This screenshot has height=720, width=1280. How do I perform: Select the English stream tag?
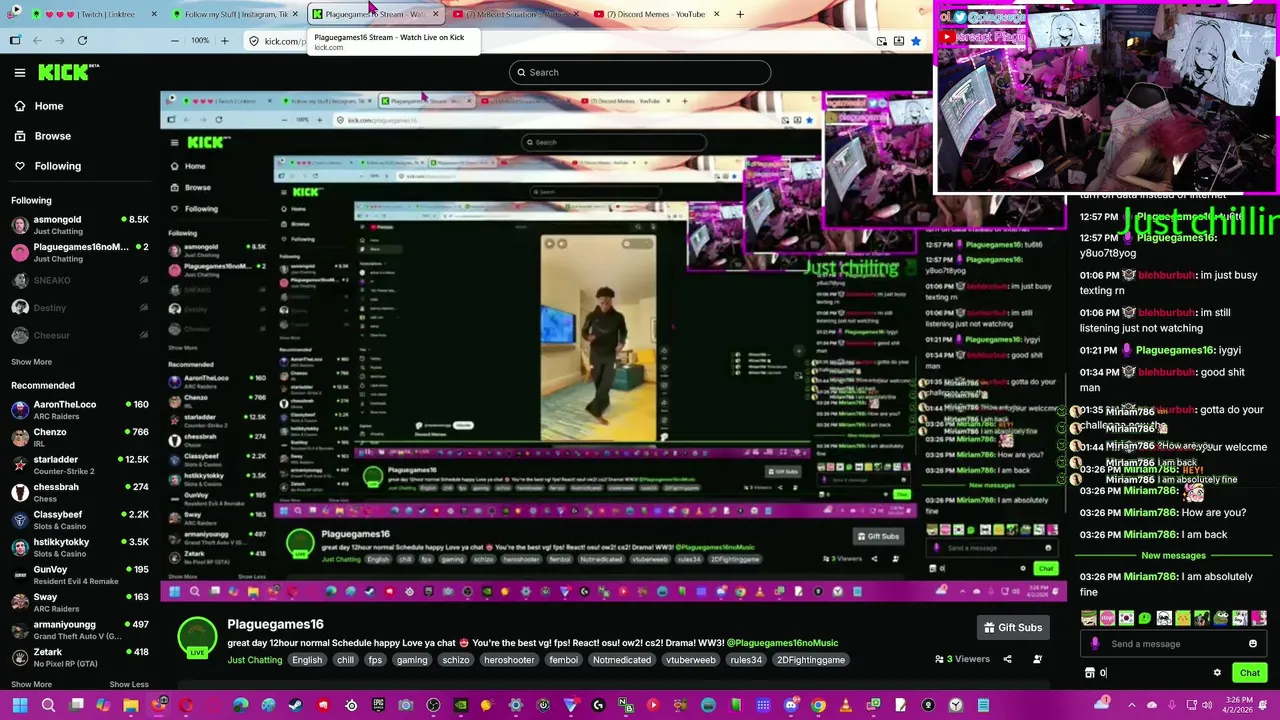point(307,660)
